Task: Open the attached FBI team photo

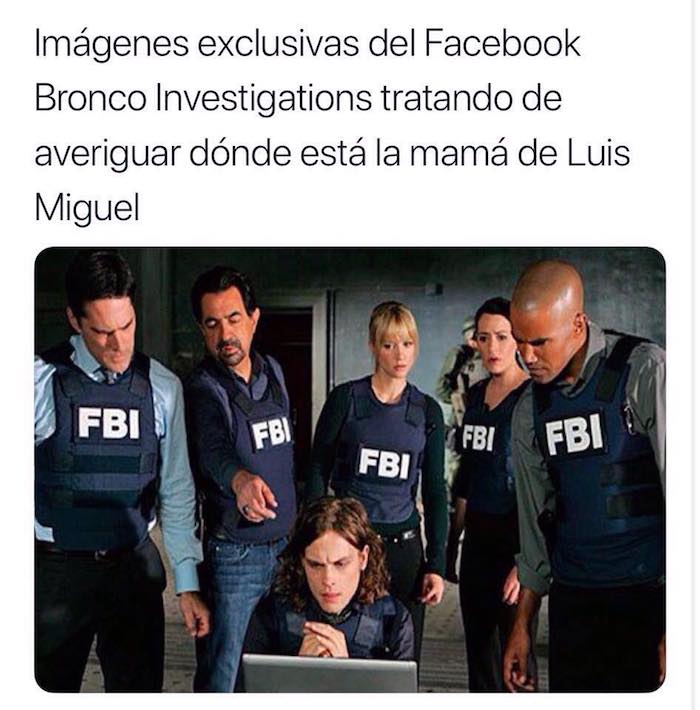Action: click(x=350, y=470)
